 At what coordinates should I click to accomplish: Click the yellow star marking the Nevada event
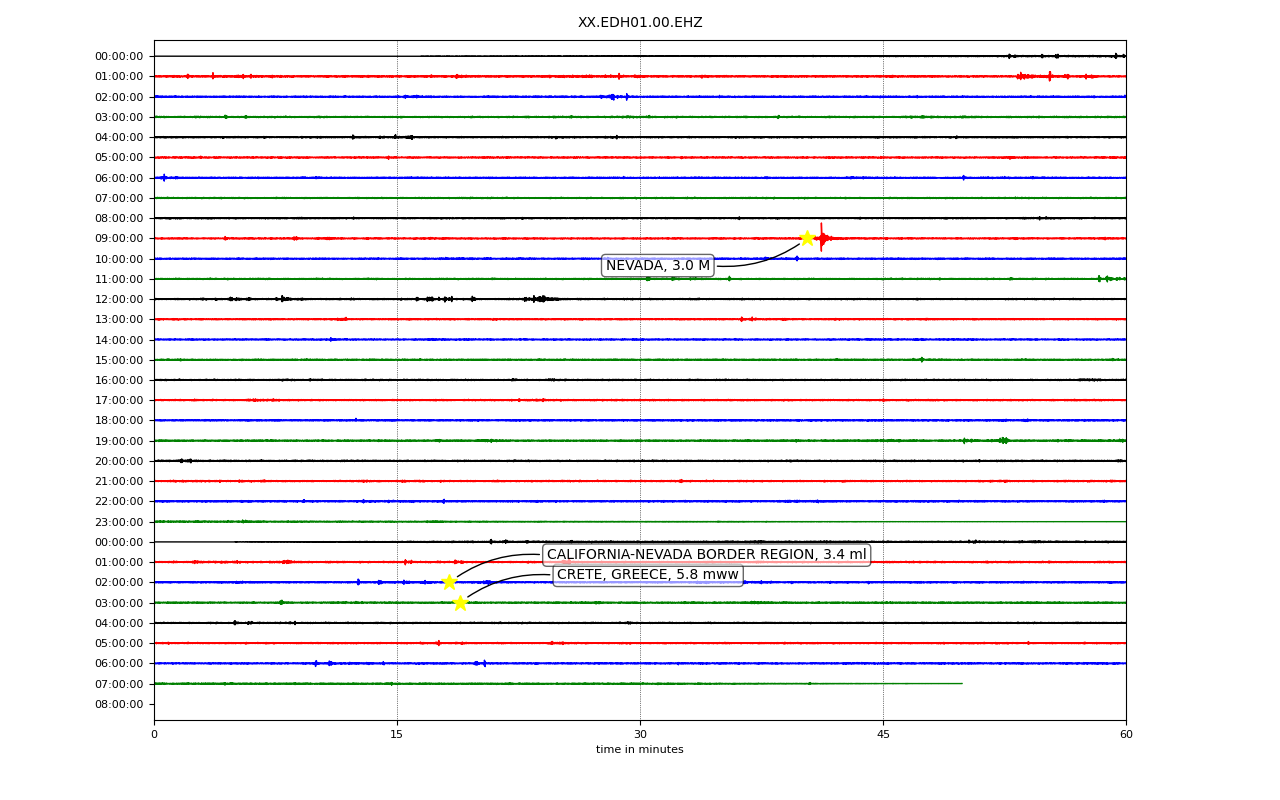tap(807, 238)
